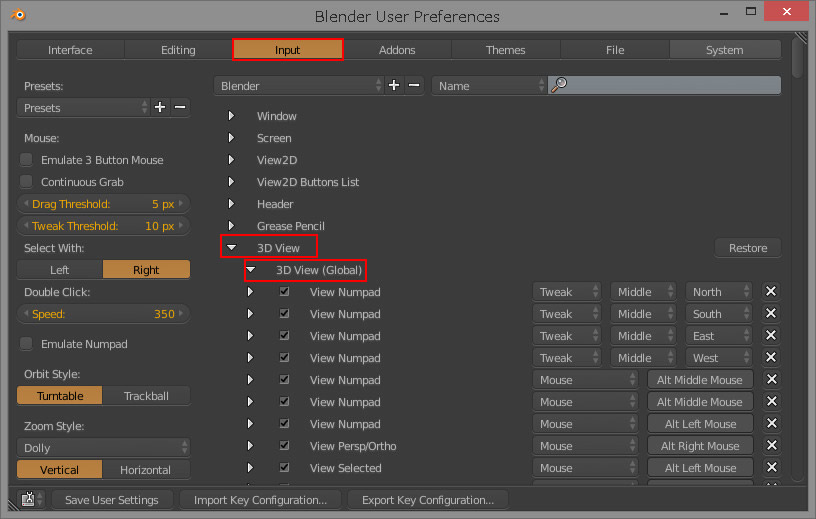Delete the Tweak Middle South keymap entry
Screen dimensions: 816x519
[771, 313]
